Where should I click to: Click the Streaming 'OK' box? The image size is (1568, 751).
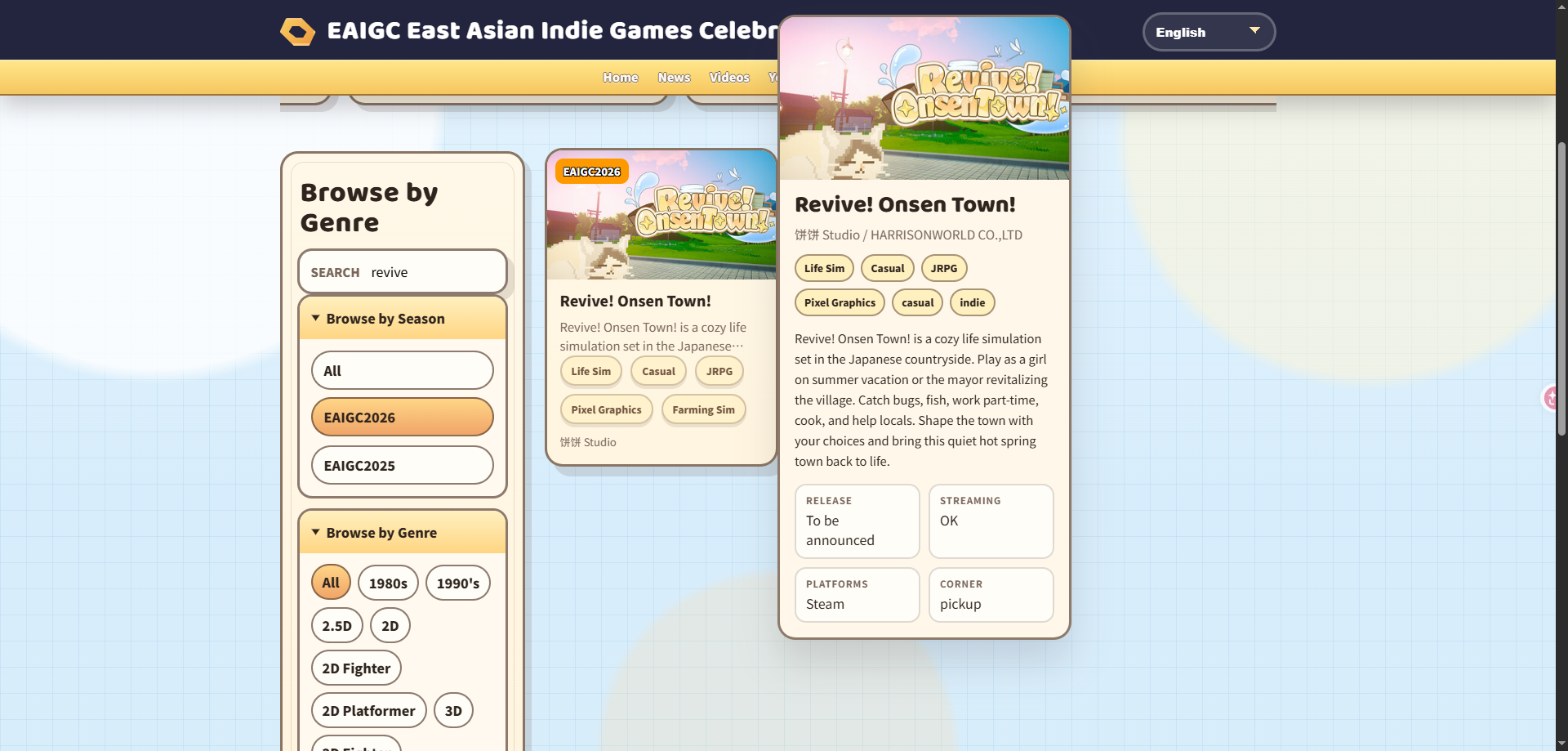[x=991, y=521]
